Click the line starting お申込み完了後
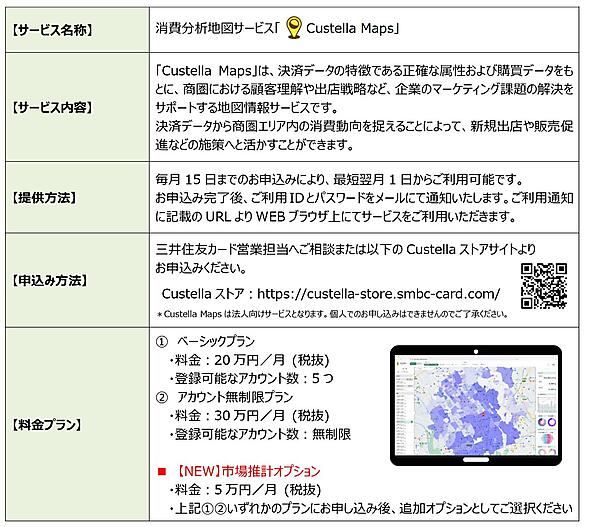 364,198
